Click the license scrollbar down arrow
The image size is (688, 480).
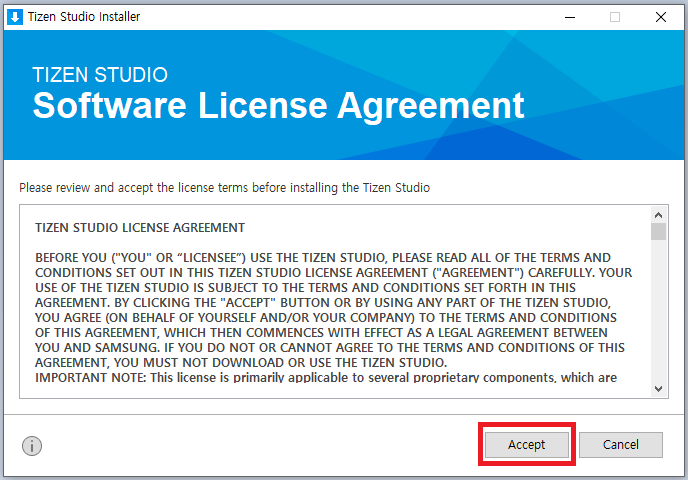(658, 388)
